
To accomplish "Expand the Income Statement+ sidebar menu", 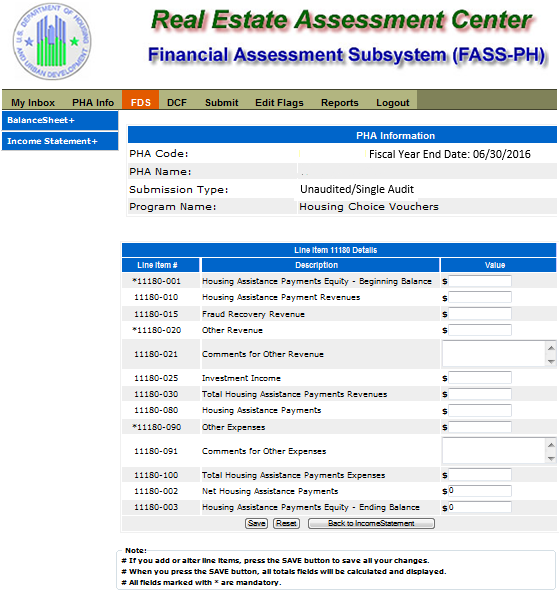I will click(60, 141).
